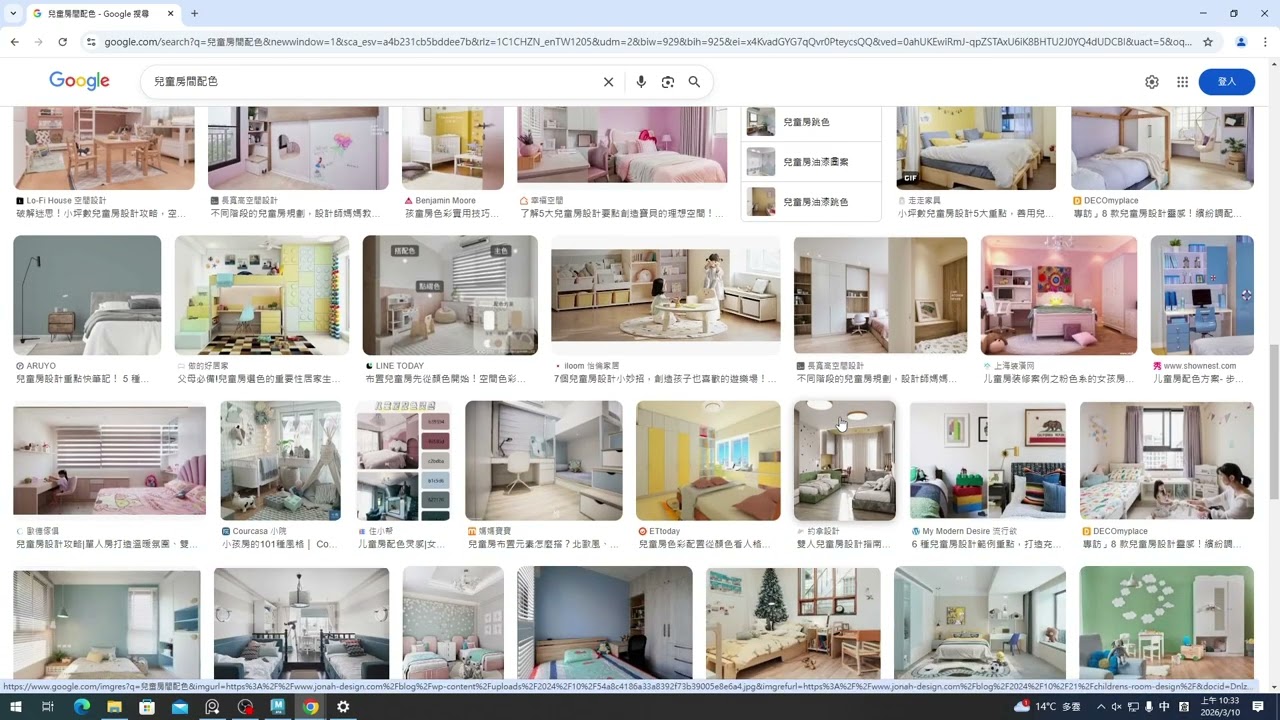Open the ARUYO grey bedroom image
The image size is (1280, 720).
(x=87, y=295)
